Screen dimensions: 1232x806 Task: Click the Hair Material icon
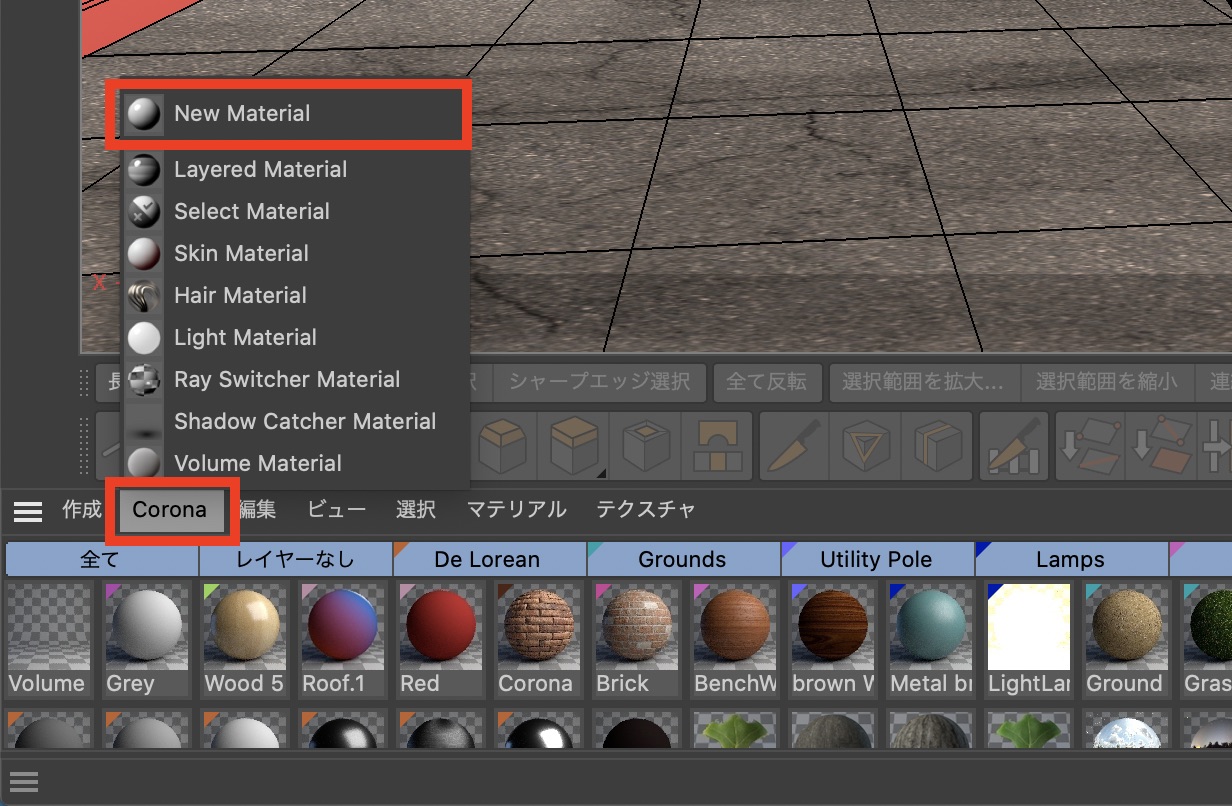coord(145,296)
